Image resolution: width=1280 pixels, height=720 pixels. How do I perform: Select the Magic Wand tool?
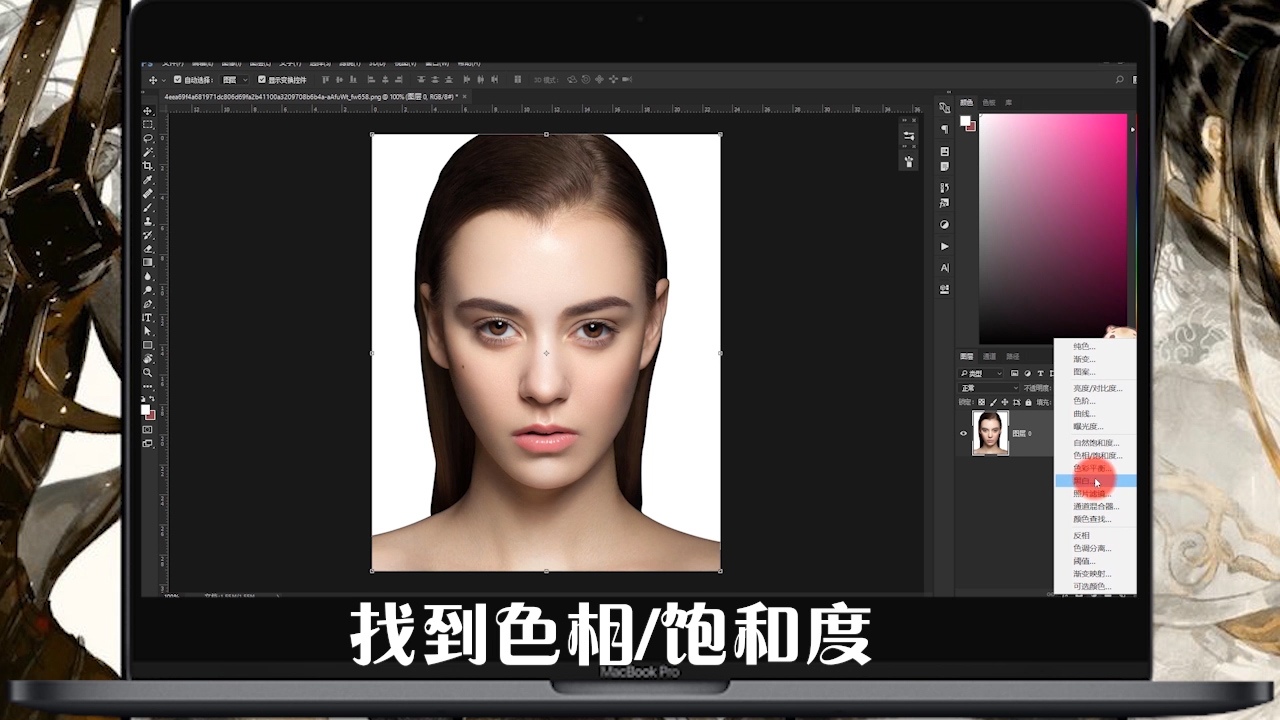(148, 152)
